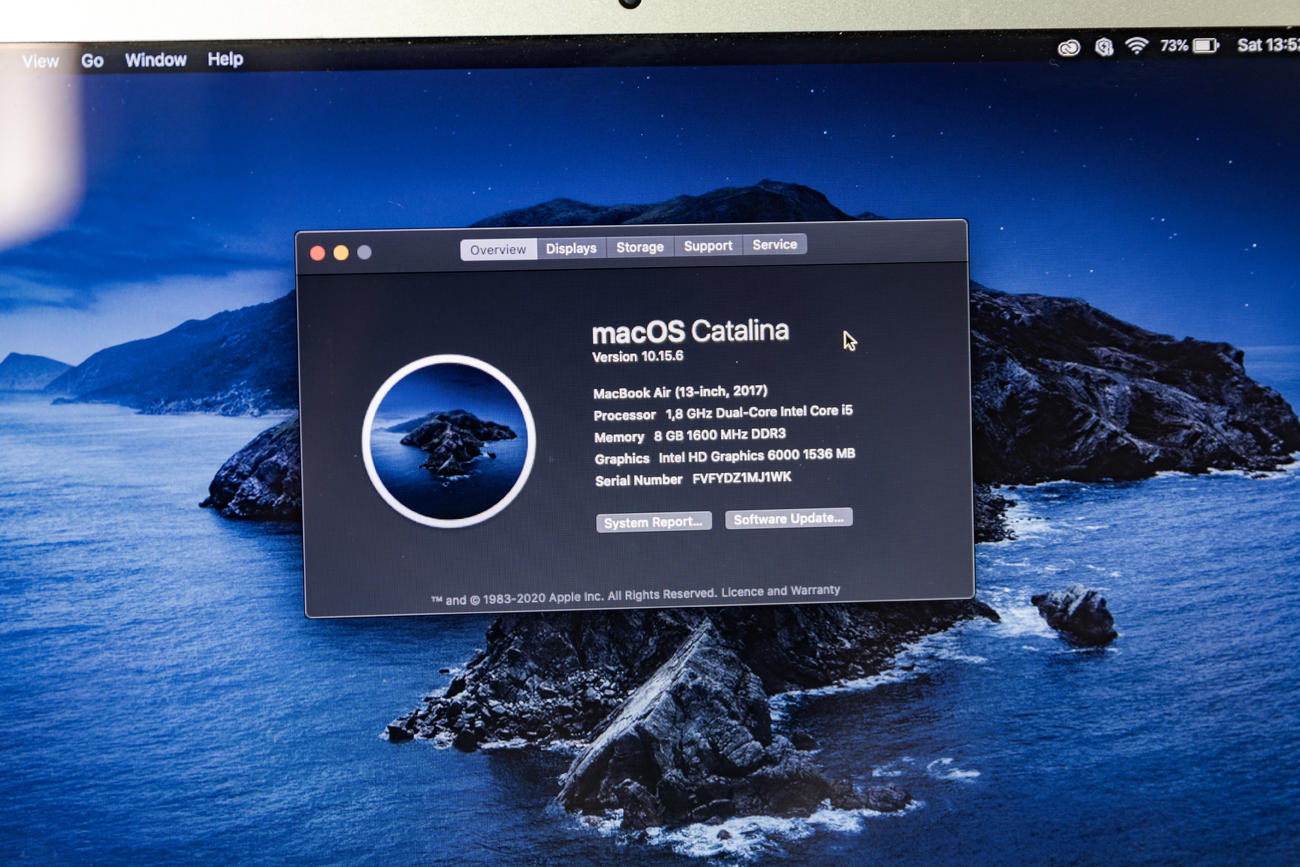Viewport: 1300px width, 867px height.
Task: Click the hexagon status icon in menu bar
Action: click(x=1103, y=46)
